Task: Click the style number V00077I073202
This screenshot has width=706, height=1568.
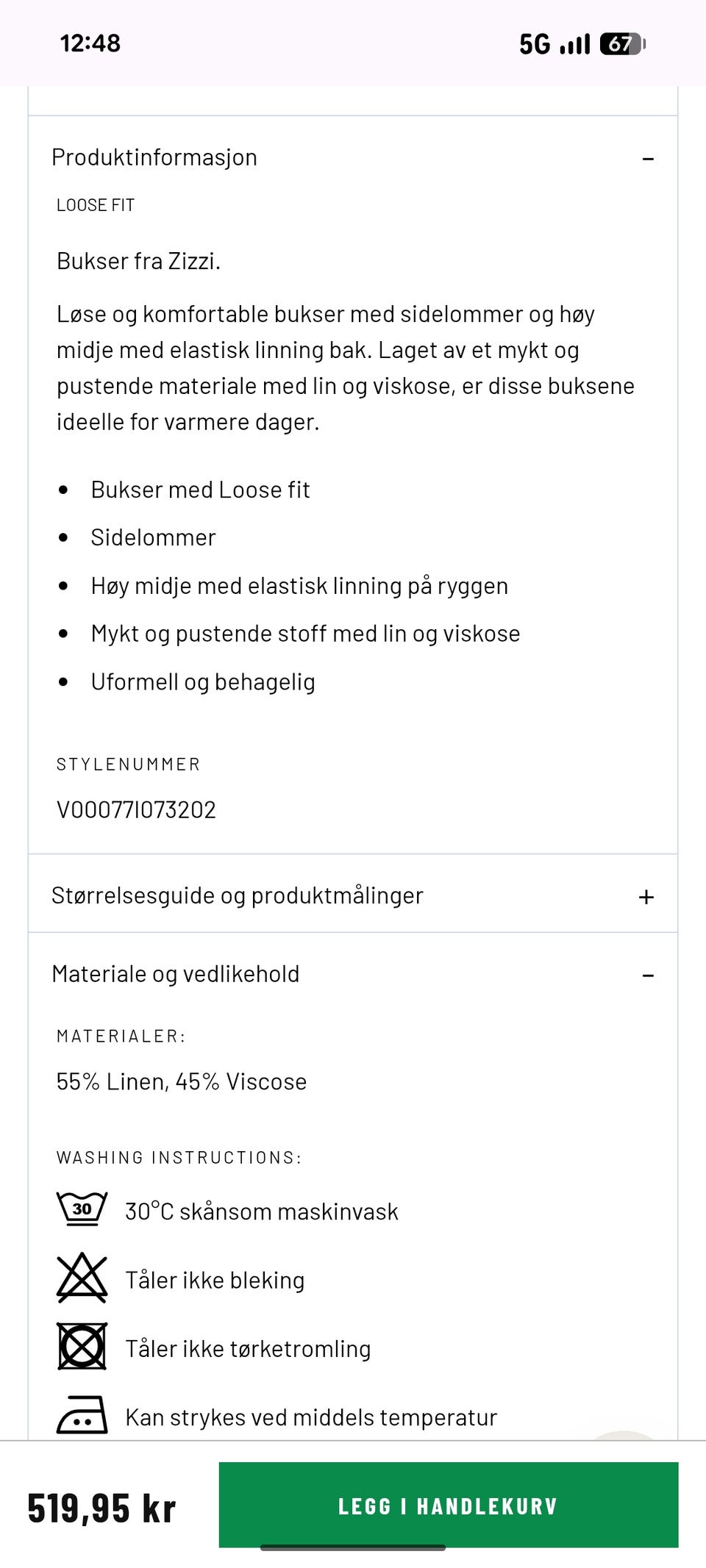Action: (136, 809)
